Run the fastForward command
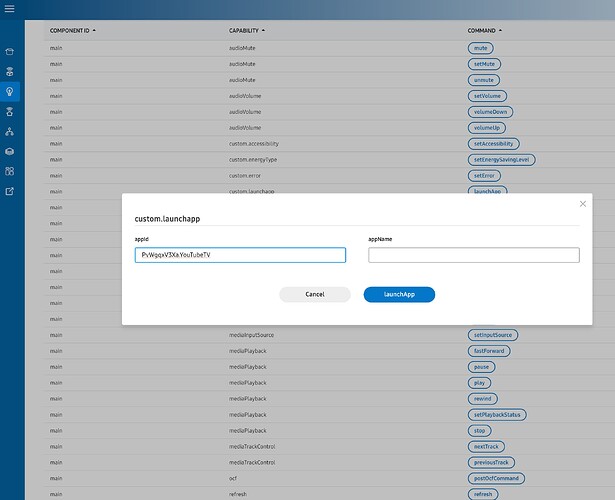The image size is (615, 500). [x=489, y=351]
